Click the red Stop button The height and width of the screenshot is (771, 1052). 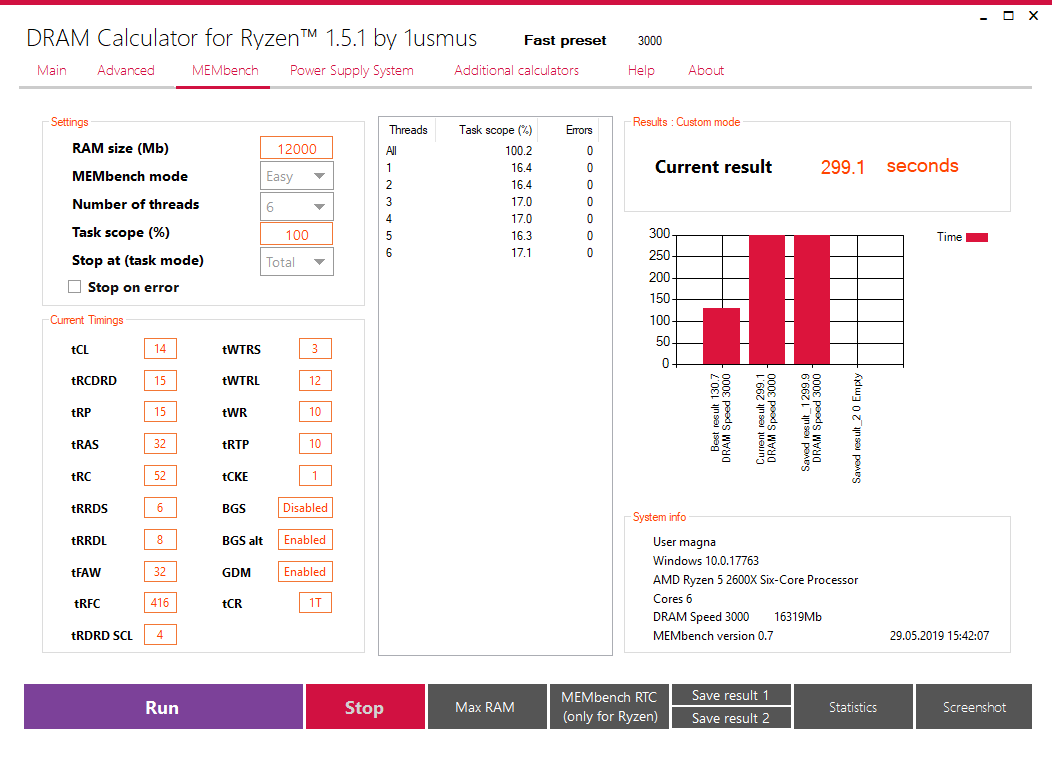365,707
